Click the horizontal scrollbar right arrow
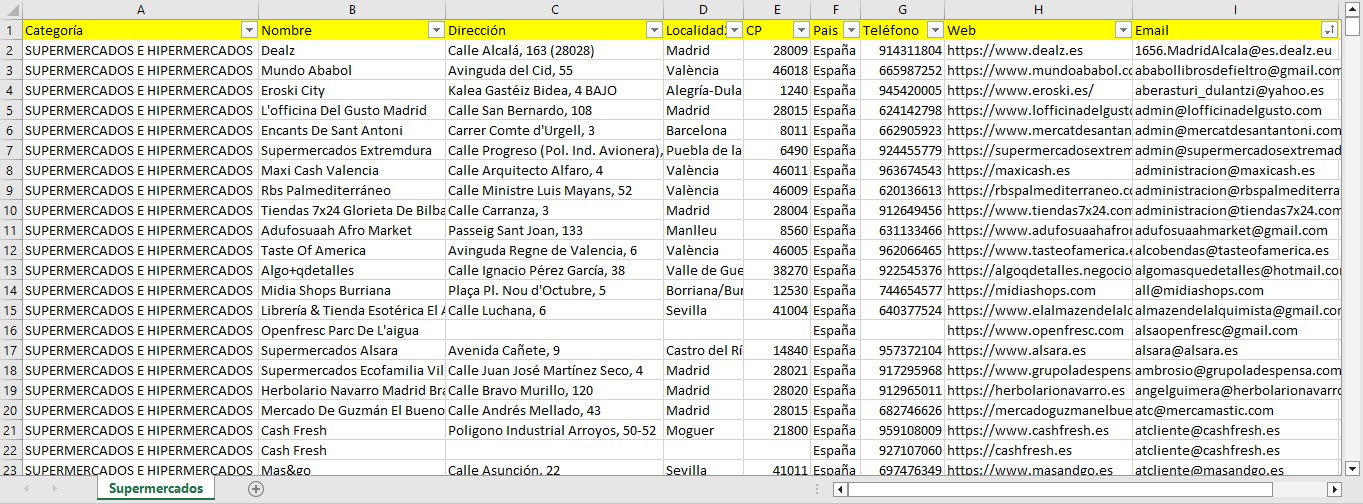Screen dimensions: 1363x504 (x=1334, y=489)
